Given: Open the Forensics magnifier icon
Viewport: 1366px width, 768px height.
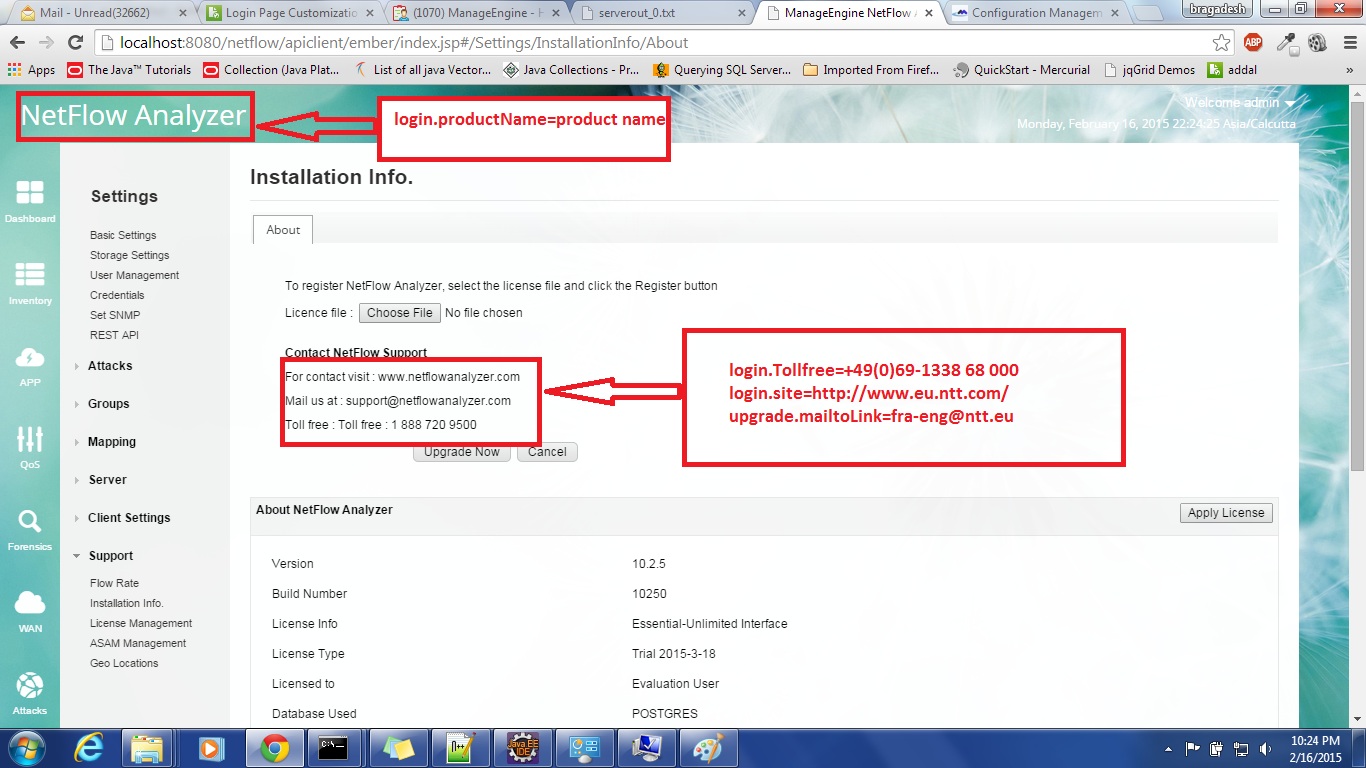Looking at the screenshot, I should [x=30, y=522].
